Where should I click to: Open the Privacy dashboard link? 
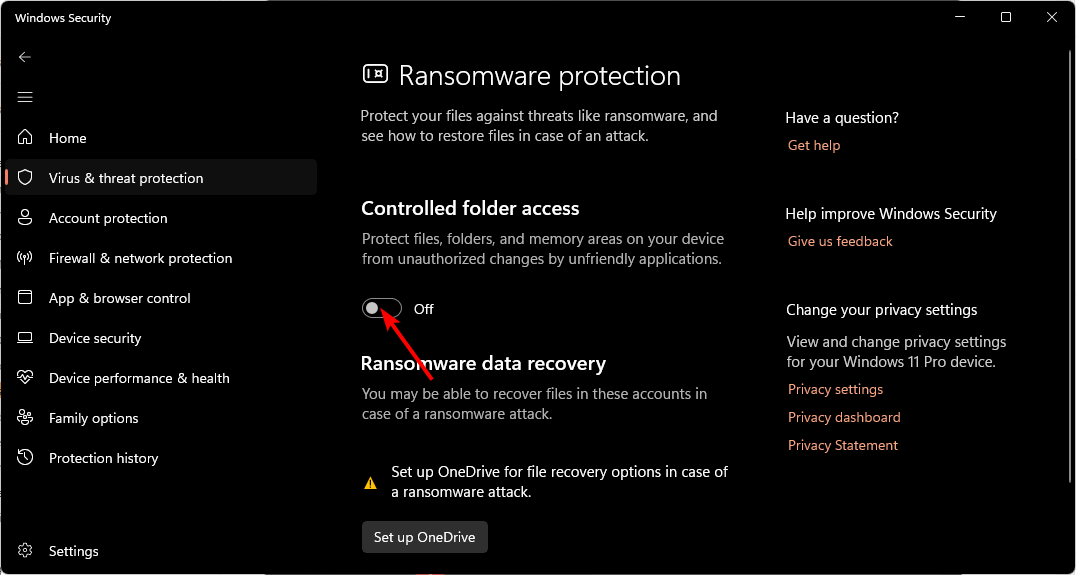[844, 417]
